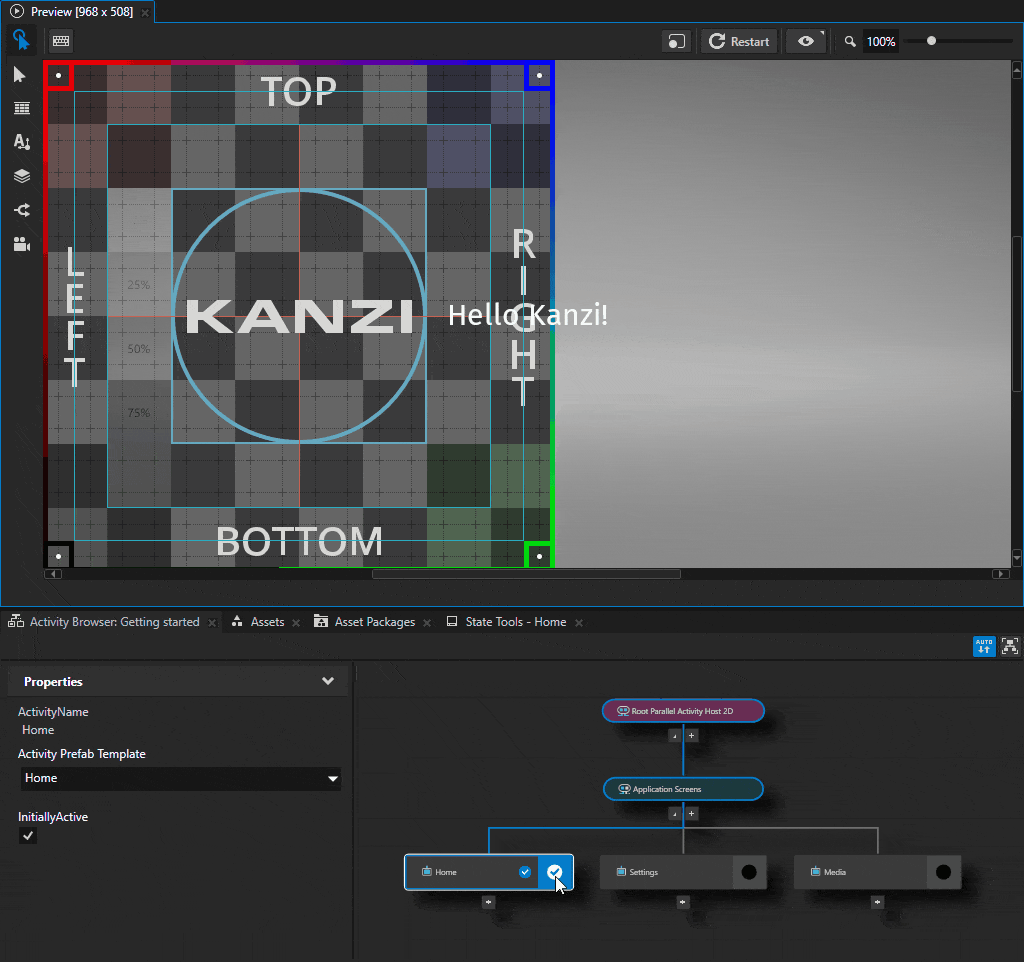The image size is (1024, 962).
Task: Click the layers tool icon
Action: [21, 176]
